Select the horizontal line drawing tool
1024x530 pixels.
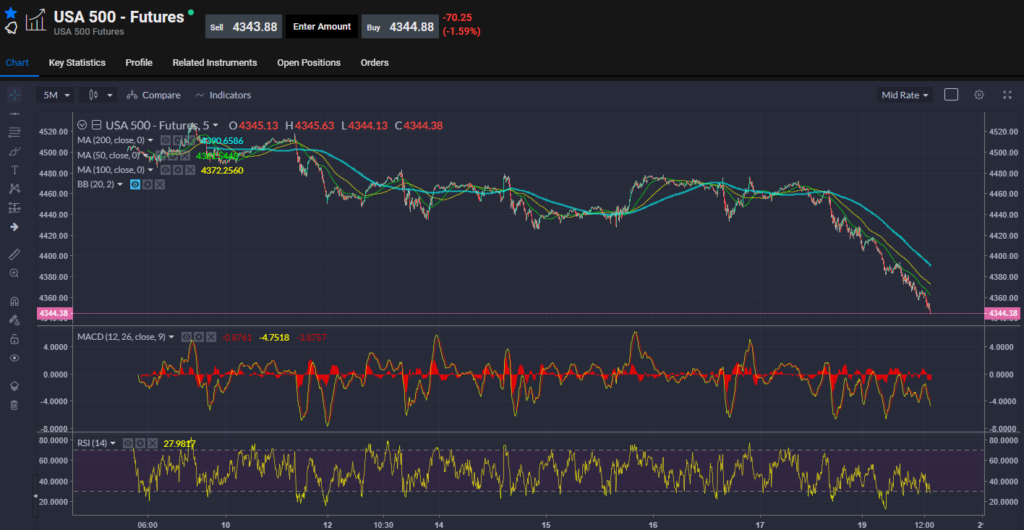14,114
